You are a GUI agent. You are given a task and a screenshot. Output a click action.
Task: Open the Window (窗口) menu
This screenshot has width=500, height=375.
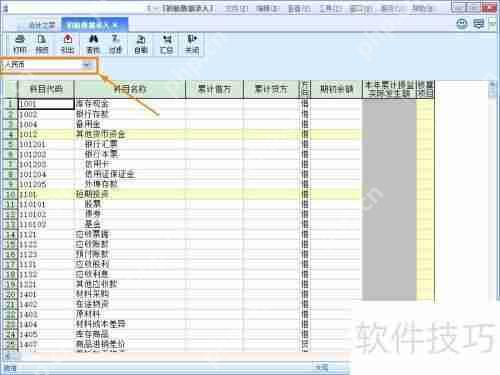pyautogui.click(x=361, y=8)
